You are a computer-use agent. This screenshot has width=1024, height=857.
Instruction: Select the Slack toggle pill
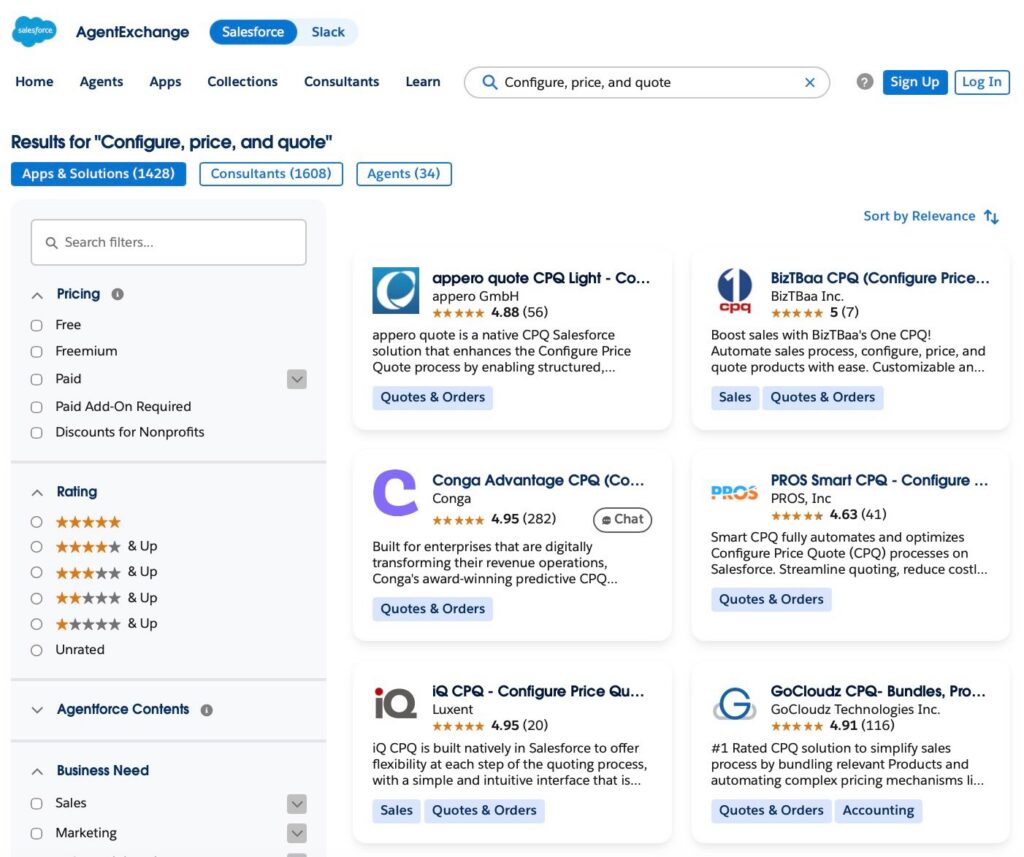(x=328, y=32)
